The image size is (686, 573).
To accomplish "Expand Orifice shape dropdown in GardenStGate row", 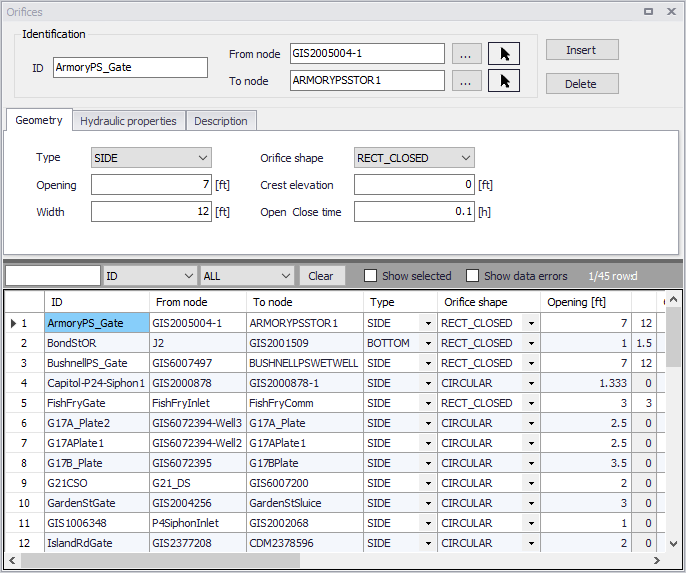I will 531,503.
